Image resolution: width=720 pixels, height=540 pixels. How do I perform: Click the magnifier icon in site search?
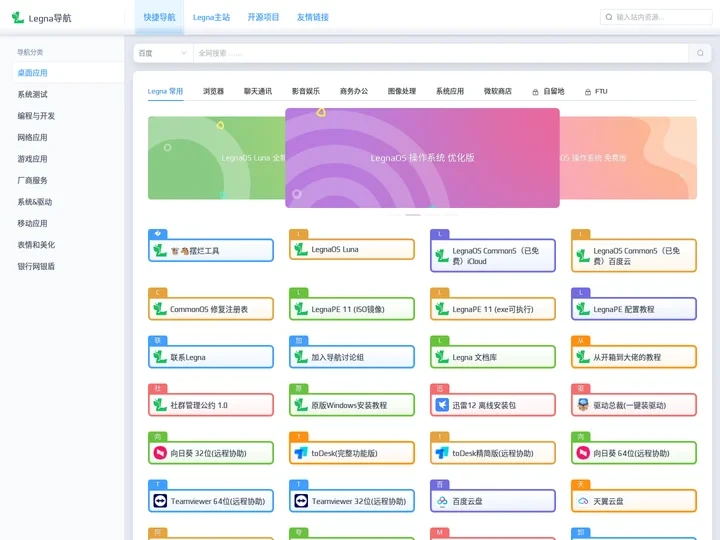click(609, 17)
